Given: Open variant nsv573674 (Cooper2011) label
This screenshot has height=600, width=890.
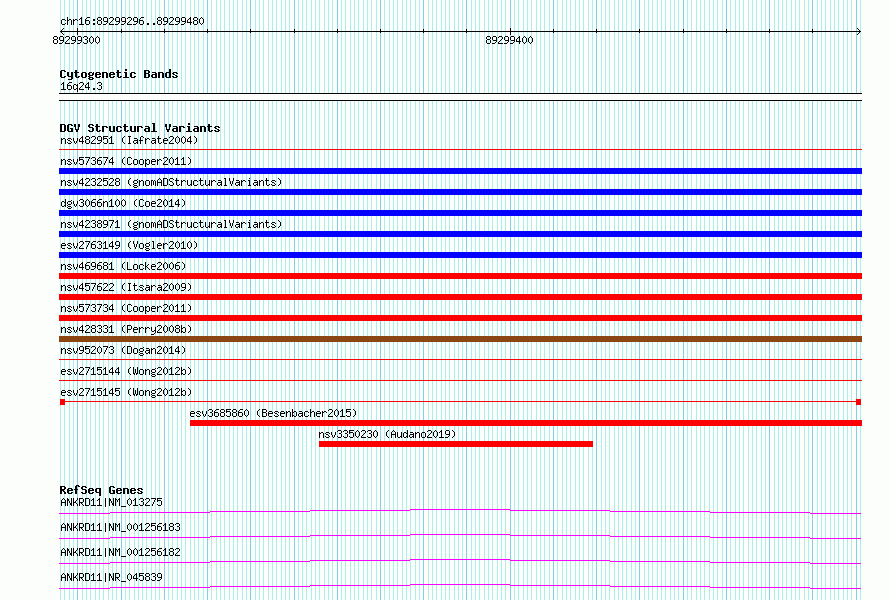Looking at the screenshot, I should click(x=126, y=161).
